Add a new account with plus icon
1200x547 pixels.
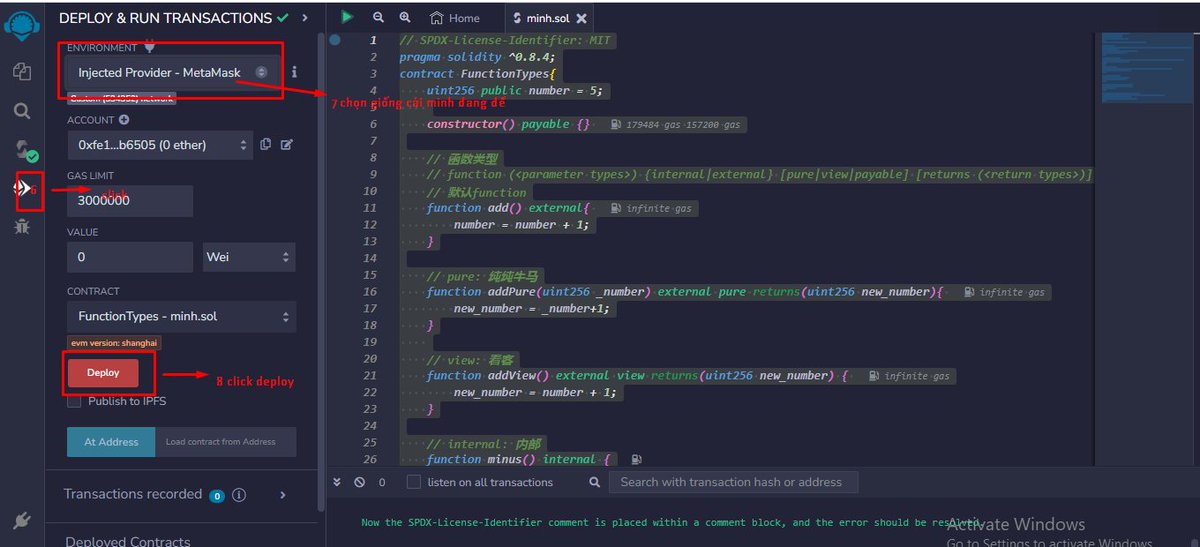coord(124,120)
